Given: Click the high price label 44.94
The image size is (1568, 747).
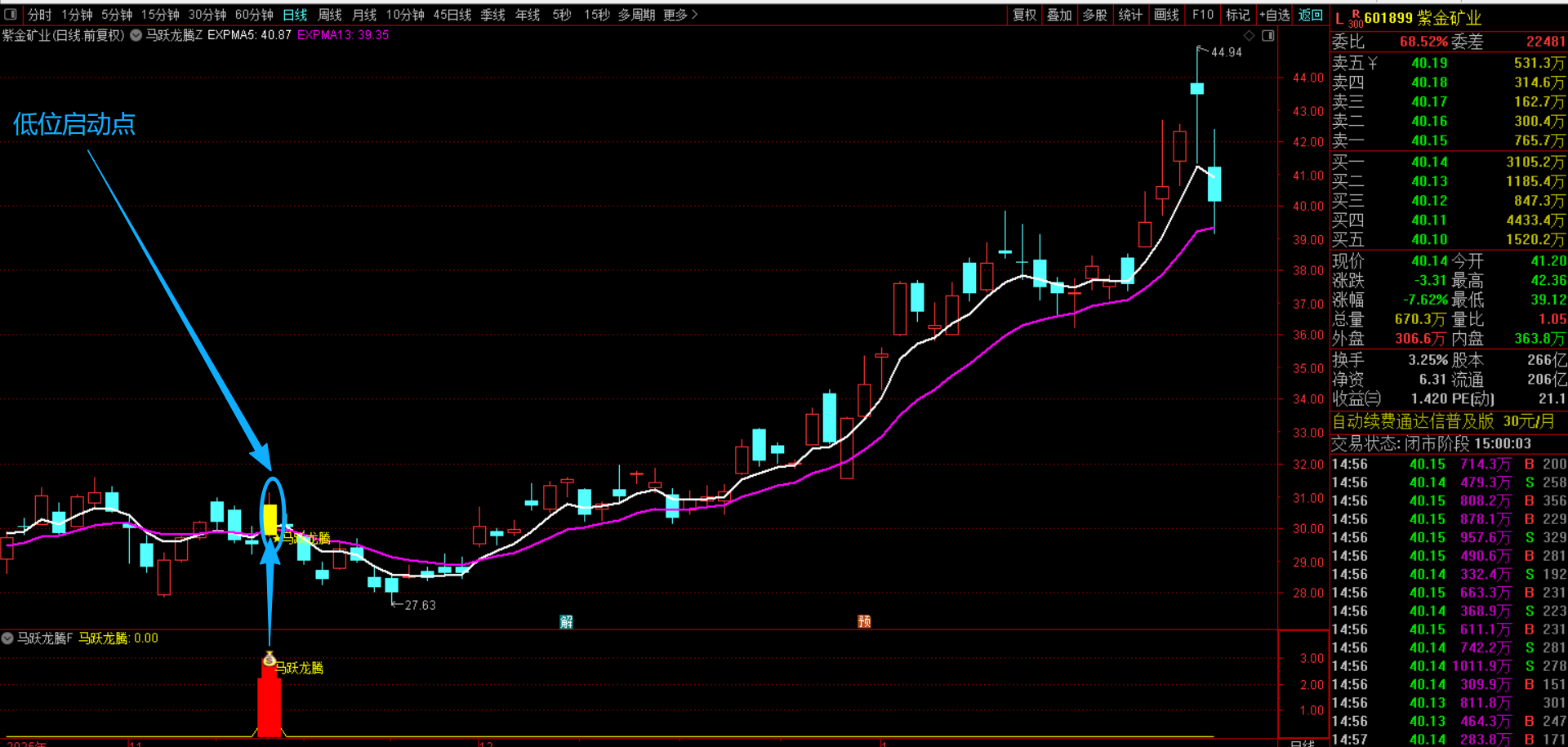Looking at the screenshot, I should tap(1226, 52).
